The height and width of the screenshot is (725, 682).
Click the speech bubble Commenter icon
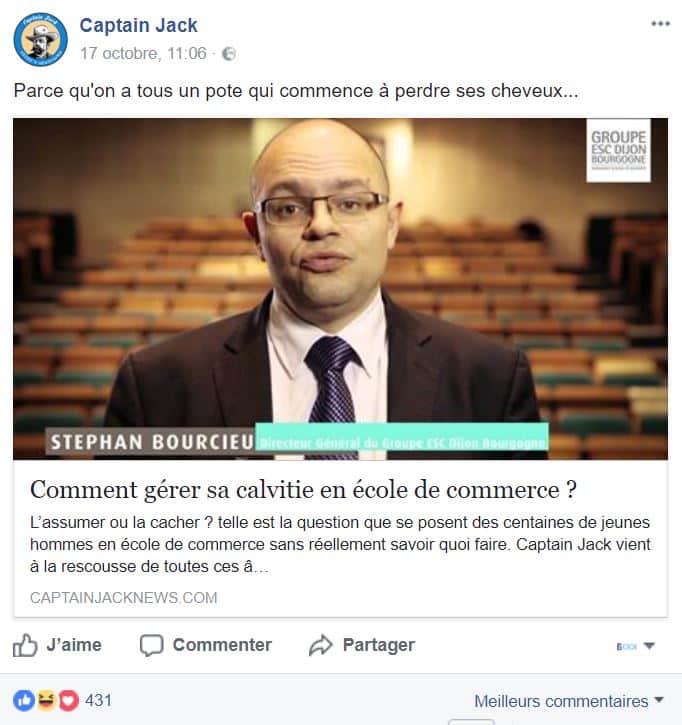pyautogui.click(x=152, y=645)
